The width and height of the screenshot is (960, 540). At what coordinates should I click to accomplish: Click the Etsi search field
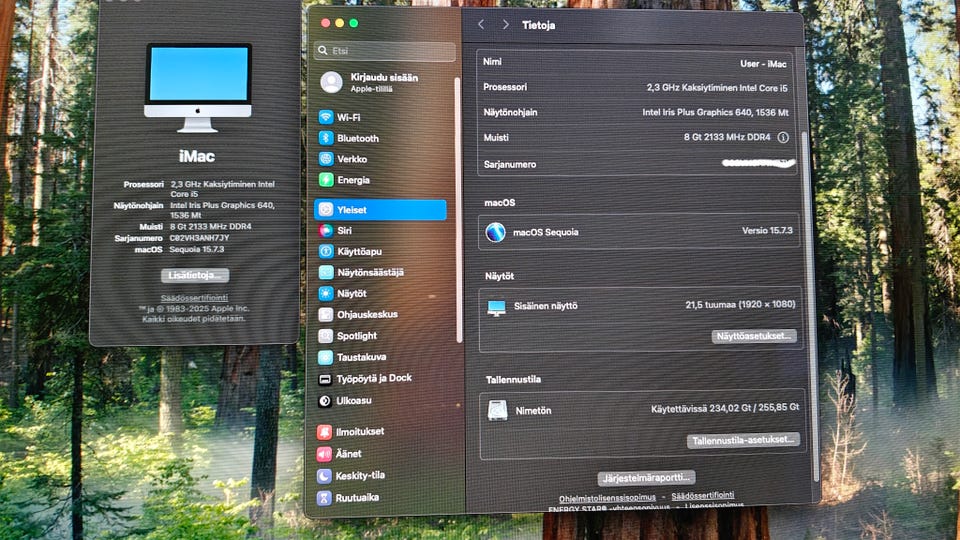[x=384, y=51]
